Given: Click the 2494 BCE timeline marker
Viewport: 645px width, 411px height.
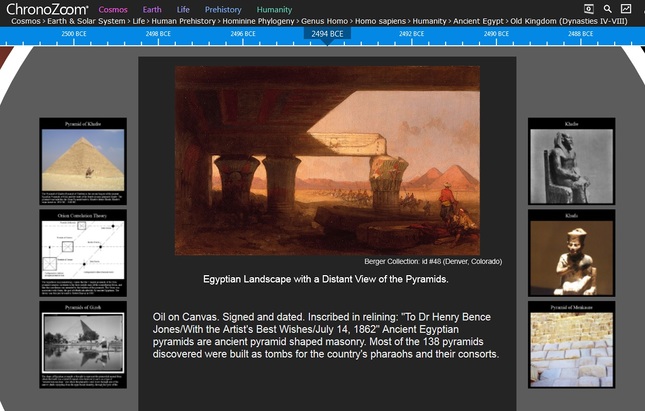Looking at the screenshot, I should tap(327, 33).
